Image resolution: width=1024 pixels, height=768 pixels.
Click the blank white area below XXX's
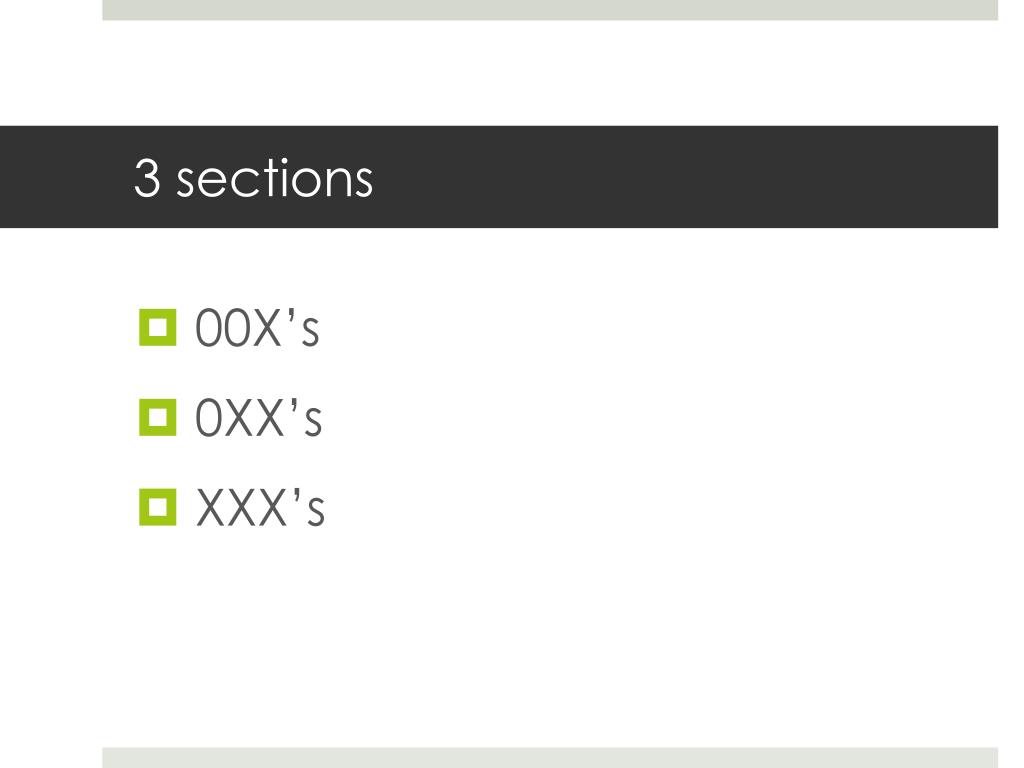[x=500, y=640]
